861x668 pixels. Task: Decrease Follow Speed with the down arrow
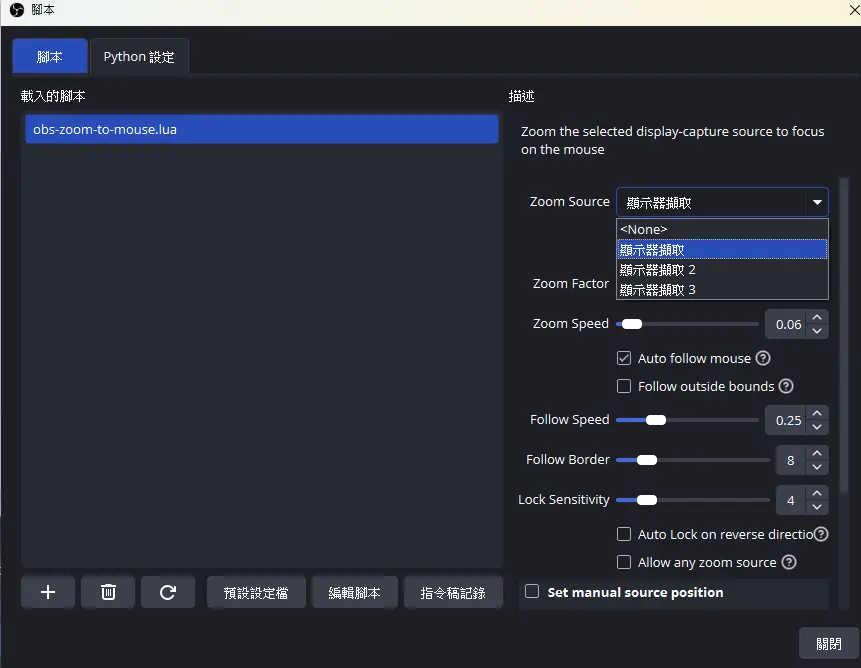pos(817,427)
